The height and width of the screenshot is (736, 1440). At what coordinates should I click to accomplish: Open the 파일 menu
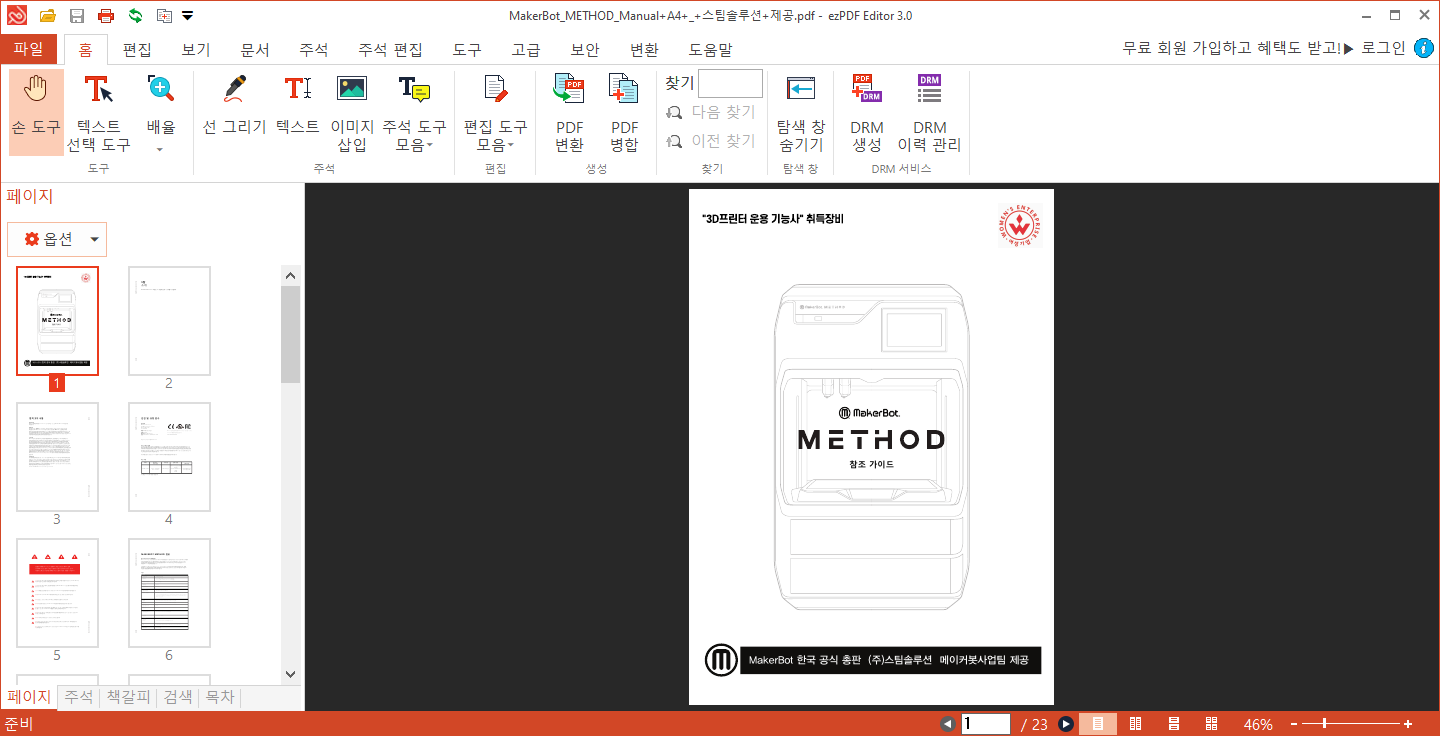point(29,48)
